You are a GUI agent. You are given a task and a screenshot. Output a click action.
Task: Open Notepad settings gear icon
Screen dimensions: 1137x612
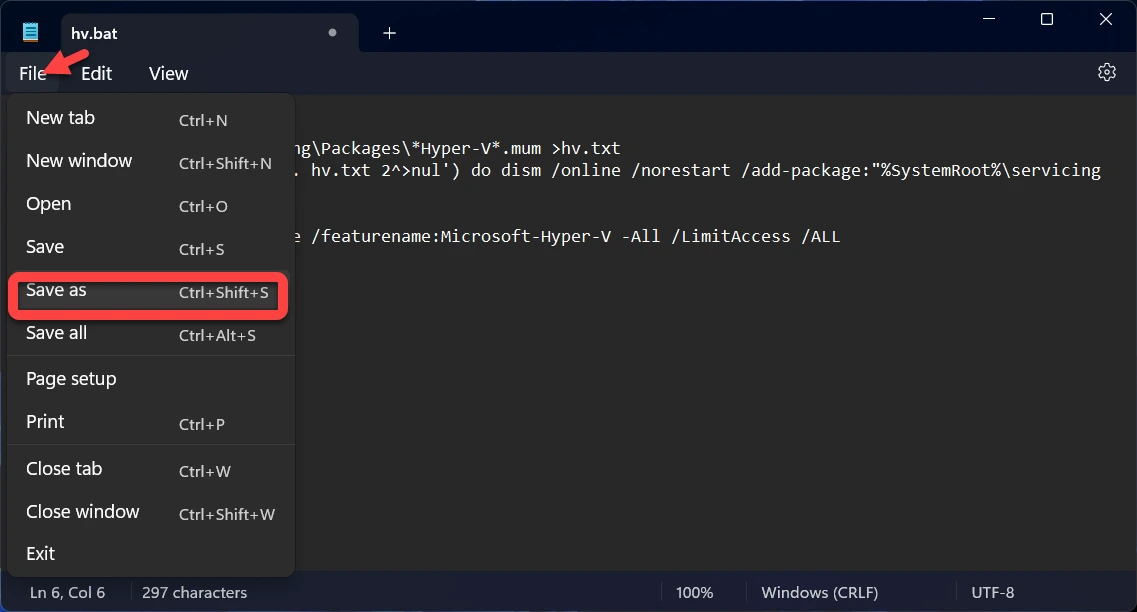point(1106,72)
